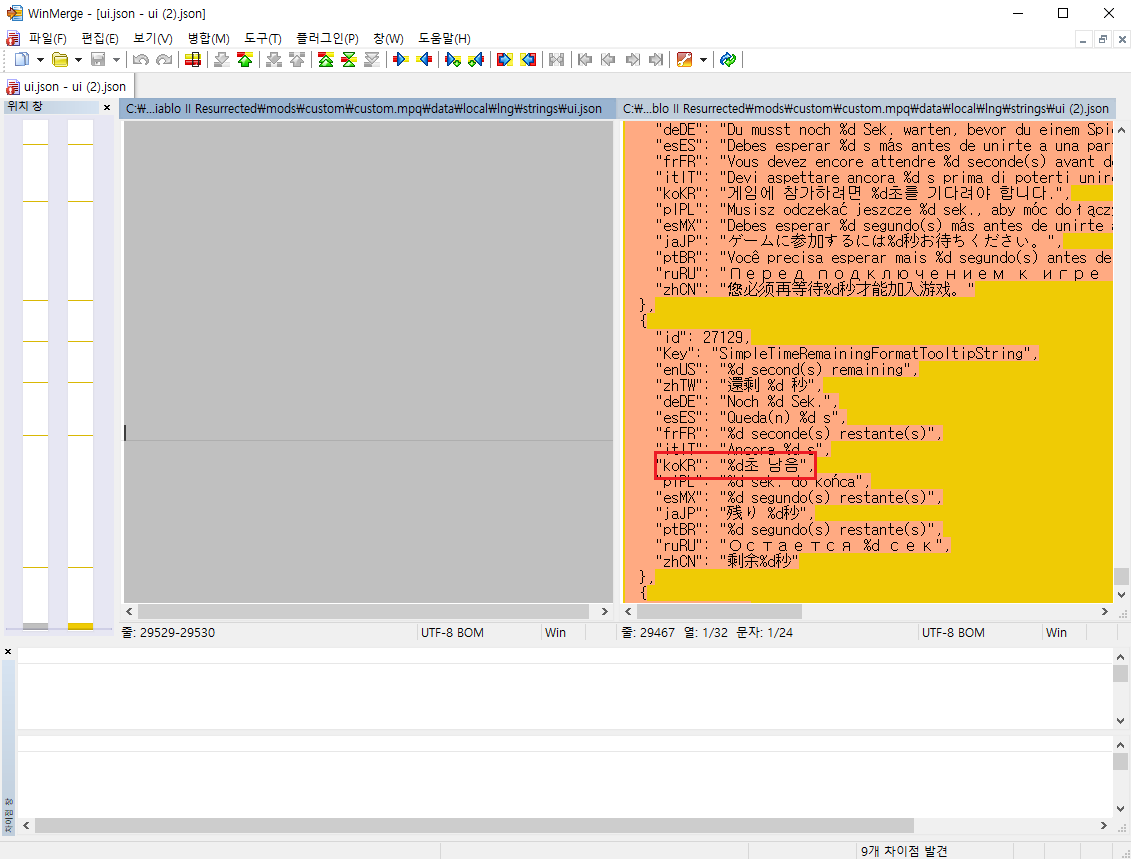
Task: Click the "id": 27129 line
Action: pos(703,338)
